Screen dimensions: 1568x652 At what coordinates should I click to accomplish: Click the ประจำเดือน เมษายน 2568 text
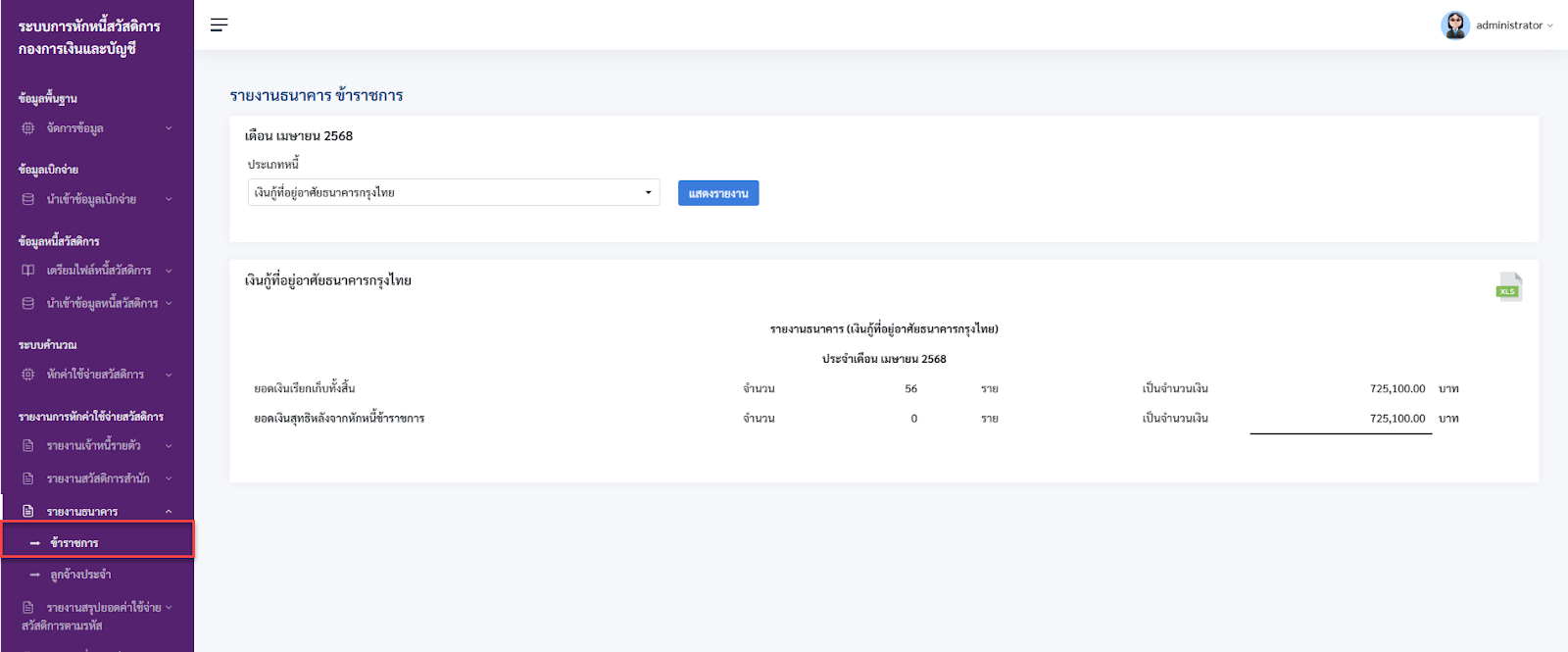pos(884,359)
